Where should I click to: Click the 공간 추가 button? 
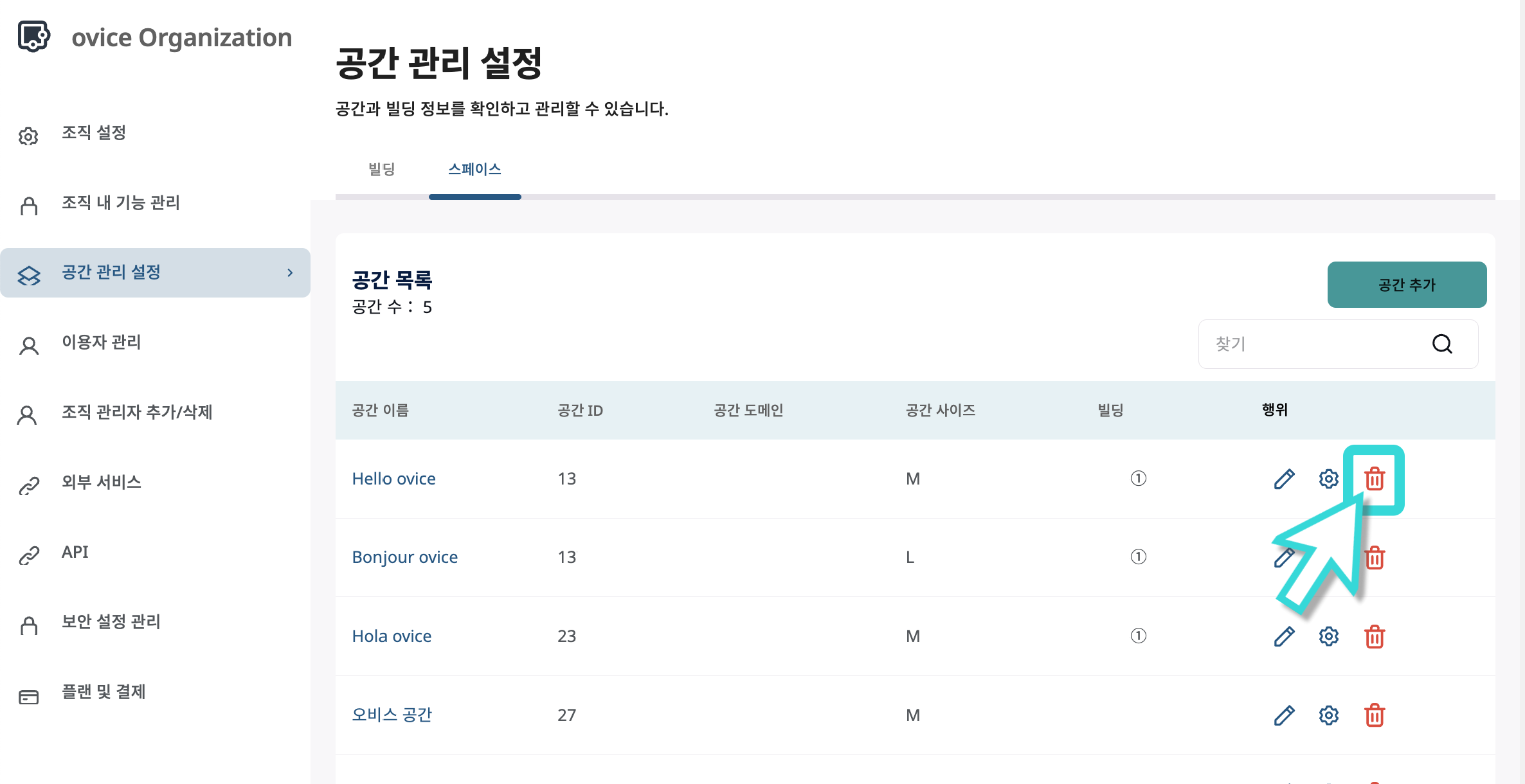tap(1407, 285)
